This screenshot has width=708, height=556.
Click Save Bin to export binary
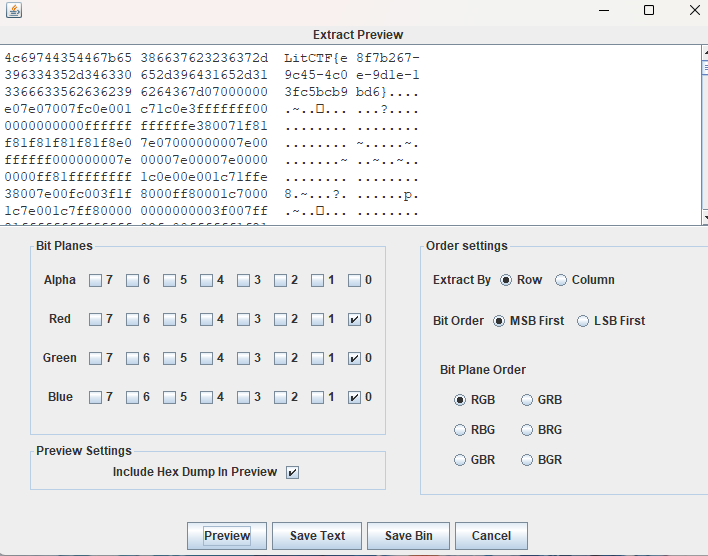coord(408,536)
